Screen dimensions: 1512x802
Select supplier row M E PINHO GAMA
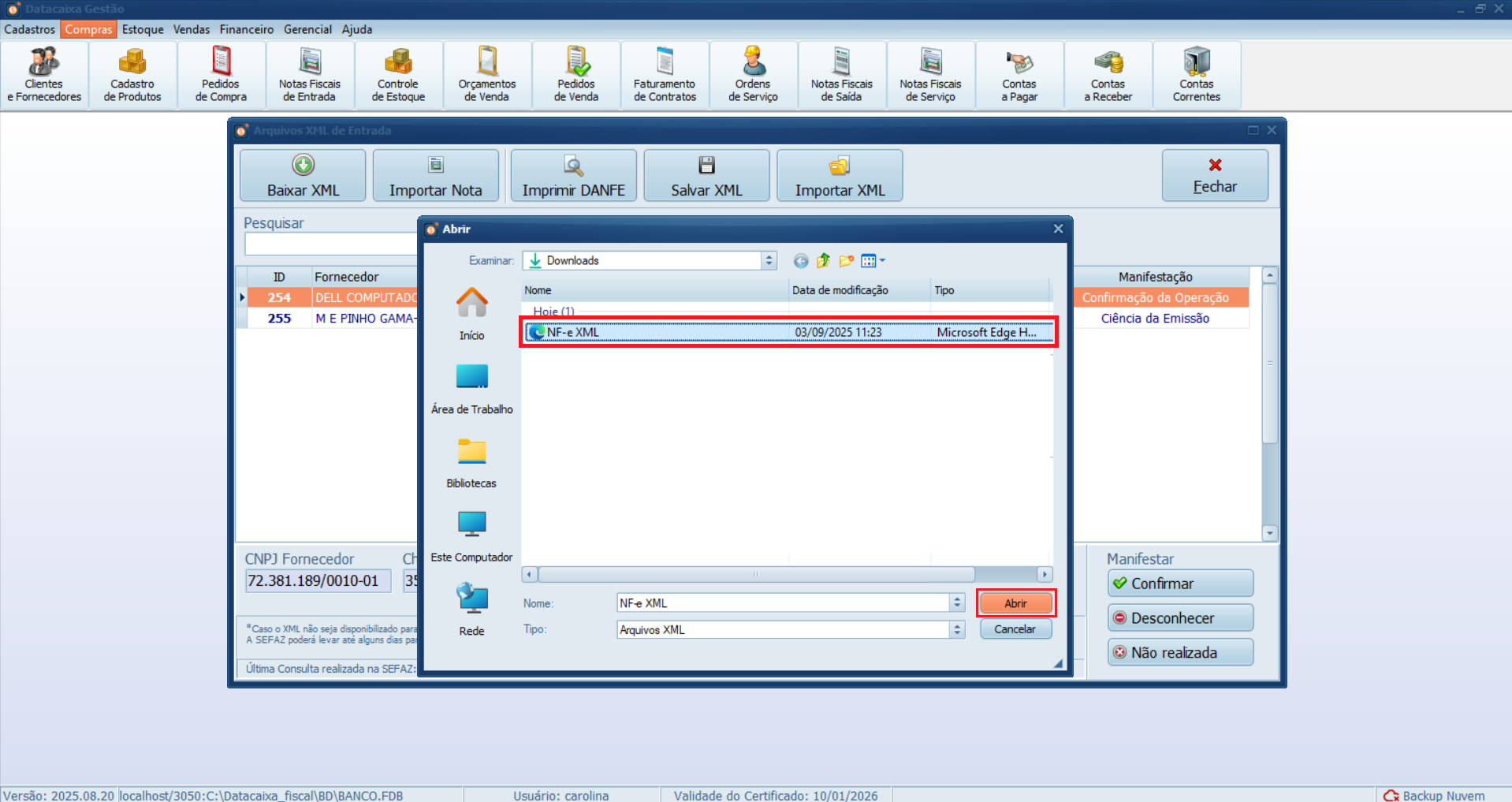[365, 318]
